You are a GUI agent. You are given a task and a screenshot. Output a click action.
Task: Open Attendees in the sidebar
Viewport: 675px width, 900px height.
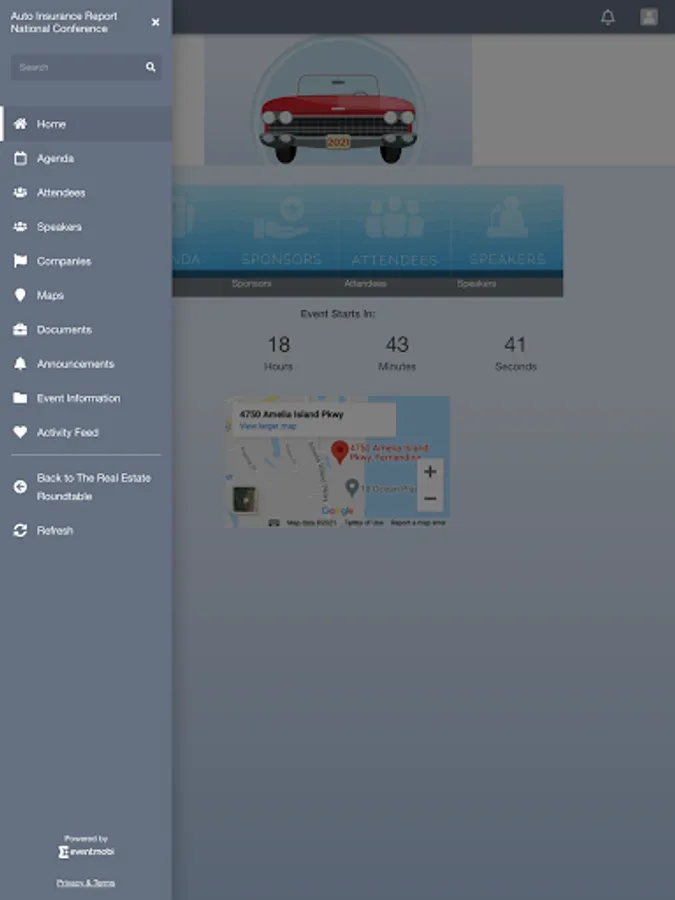pyautogui.click(x=86, y=192)
